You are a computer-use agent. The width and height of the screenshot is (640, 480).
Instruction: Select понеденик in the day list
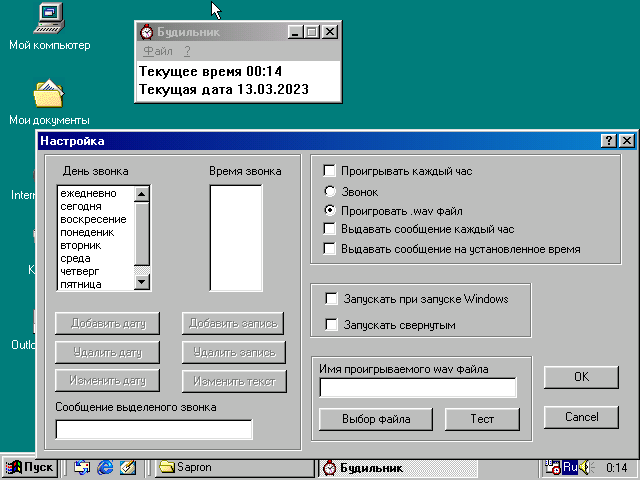96,232
